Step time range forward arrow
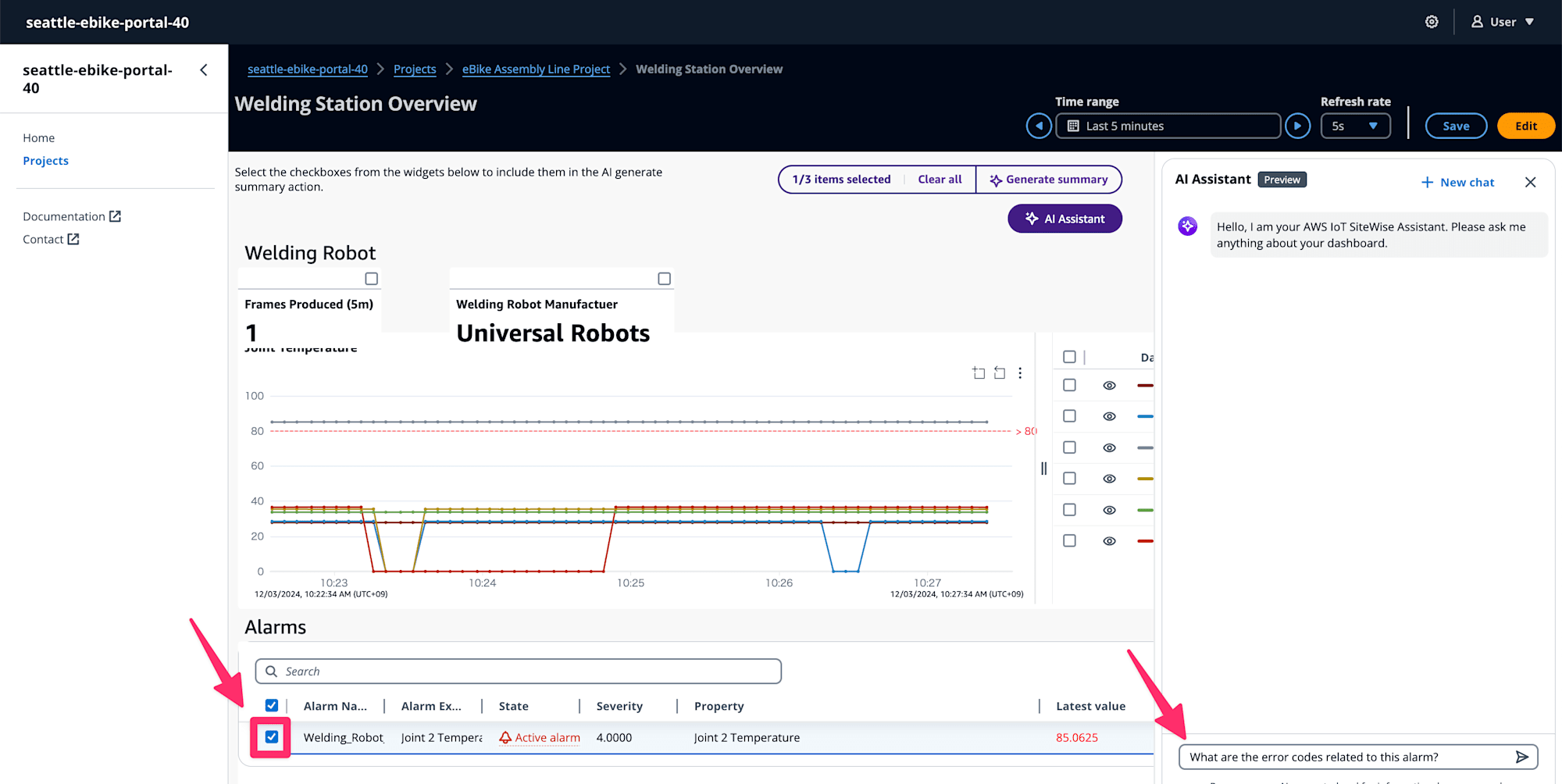Screen dimensions: 1562x784 click(1297, 126)
